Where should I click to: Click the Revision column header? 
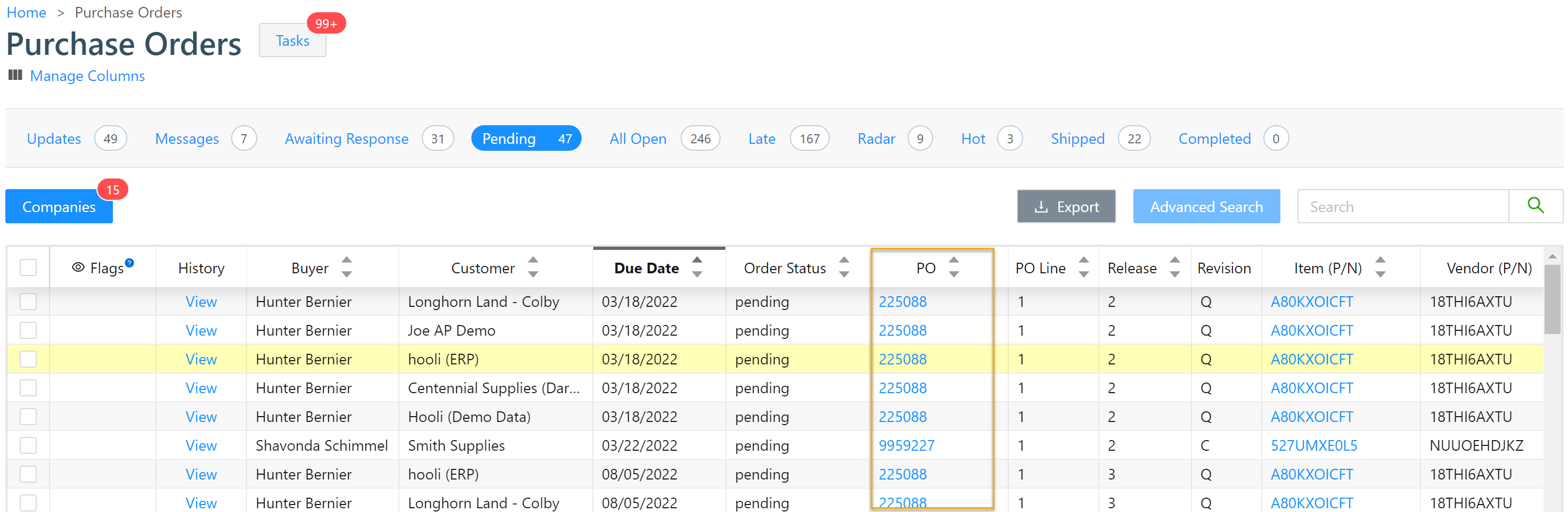pyautogui.click(x=1223, y=267)
